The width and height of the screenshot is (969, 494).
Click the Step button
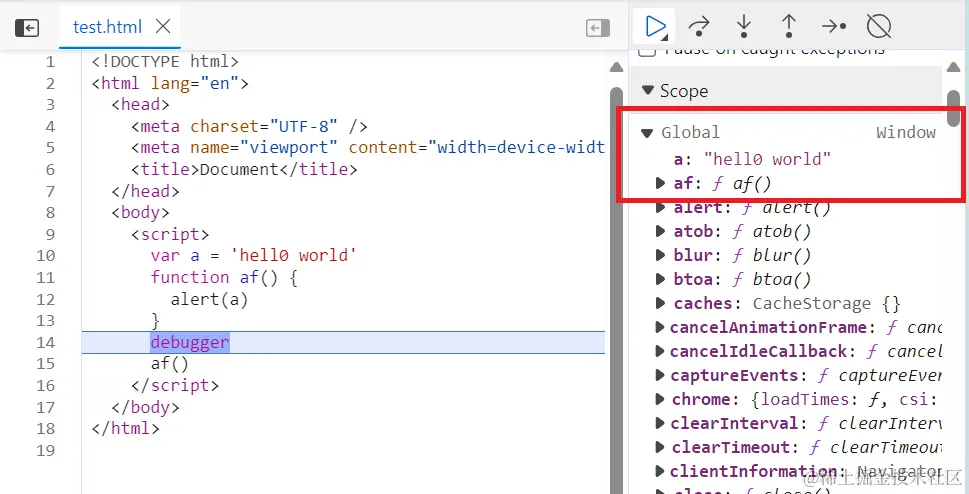(834, 27)
